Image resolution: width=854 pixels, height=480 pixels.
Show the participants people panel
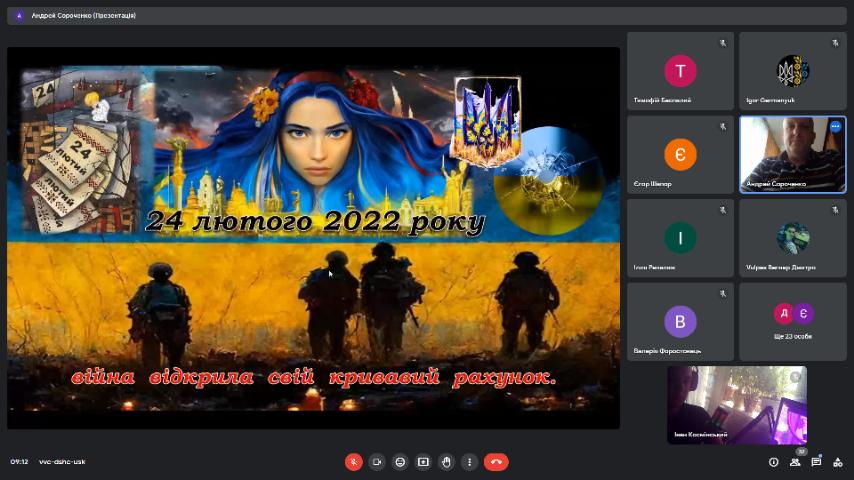795,462
